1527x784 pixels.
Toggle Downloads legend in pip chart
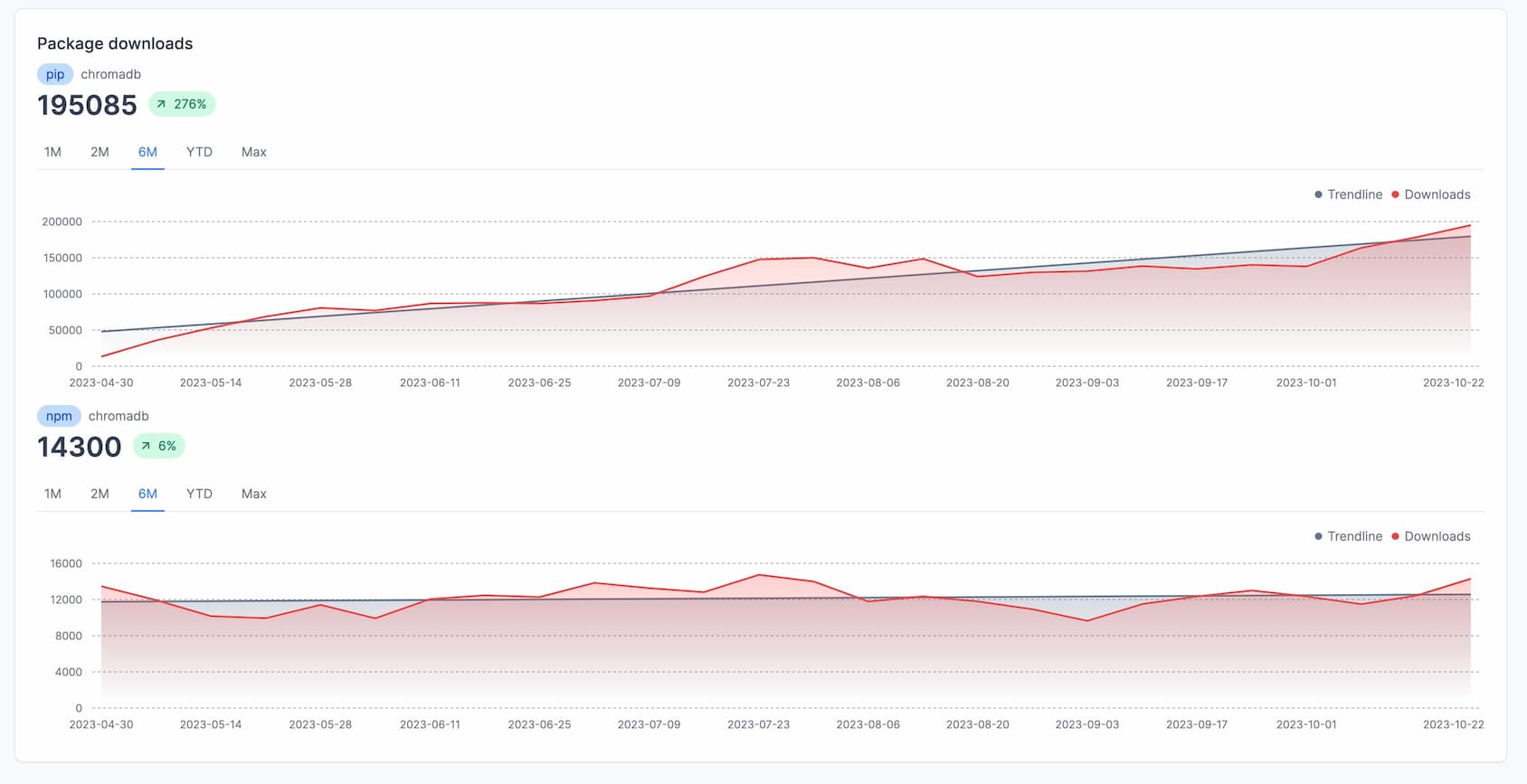(x=1431, y=194)
